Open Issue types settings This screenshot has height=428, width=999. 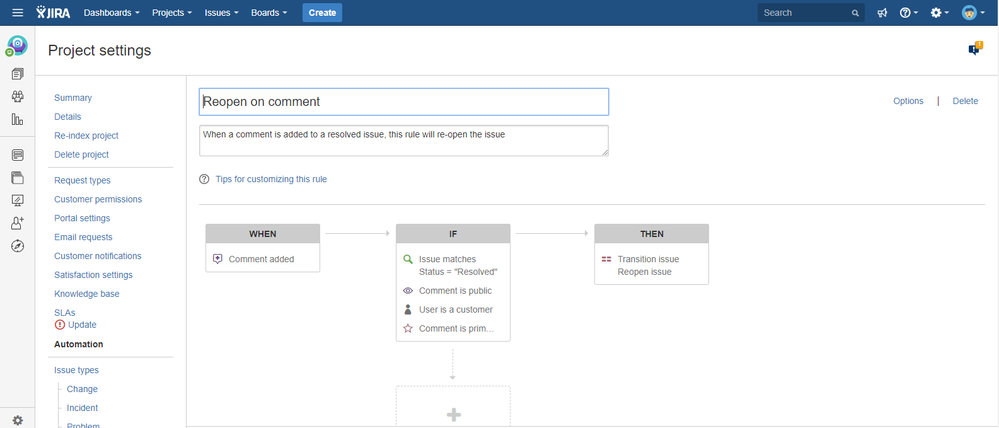coord(76,370)
